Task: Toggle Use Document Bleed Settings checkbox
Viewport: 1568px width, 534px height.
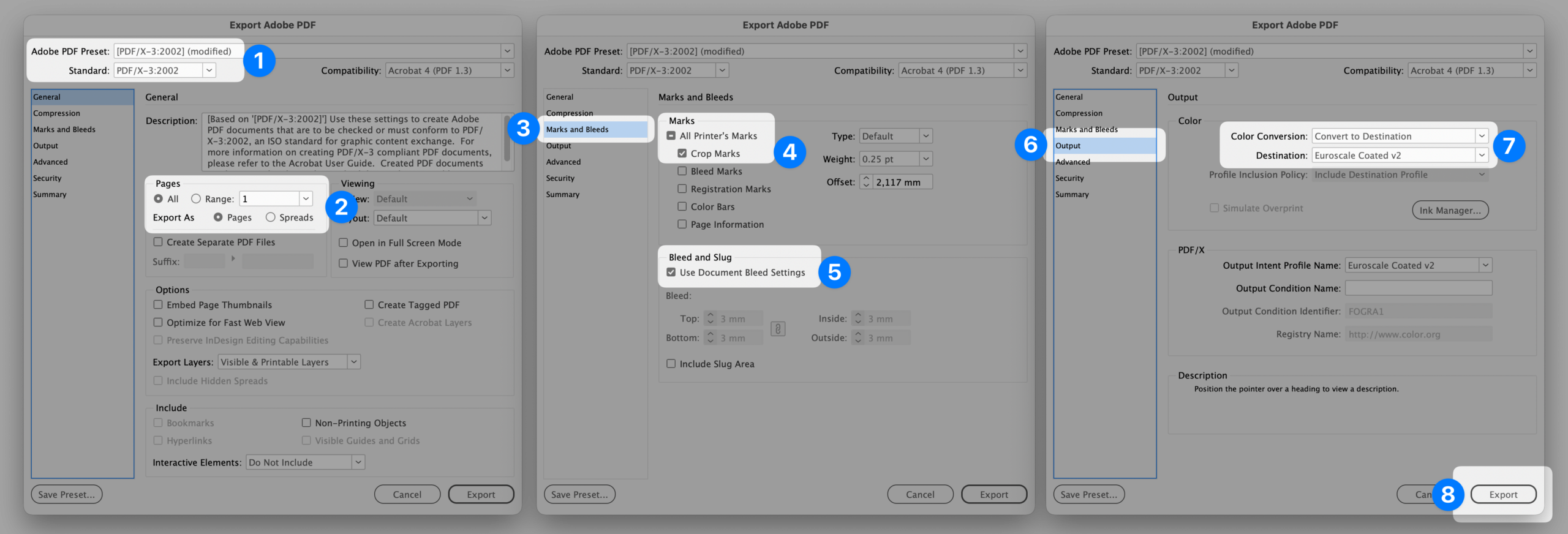Action: coord(671,273)
